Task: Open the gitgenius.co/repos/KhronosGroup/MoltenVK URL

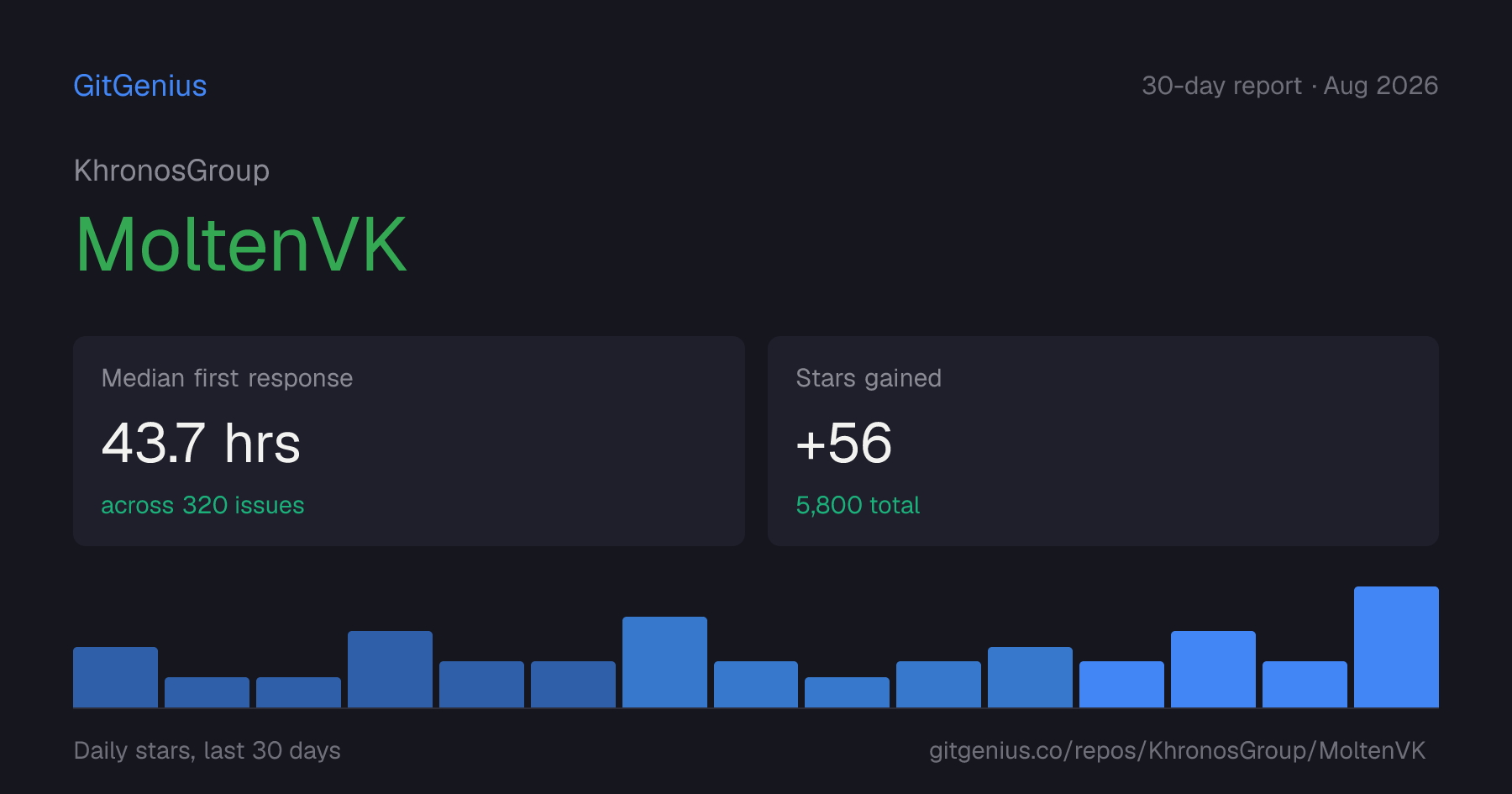Action: click(1178, 750)
